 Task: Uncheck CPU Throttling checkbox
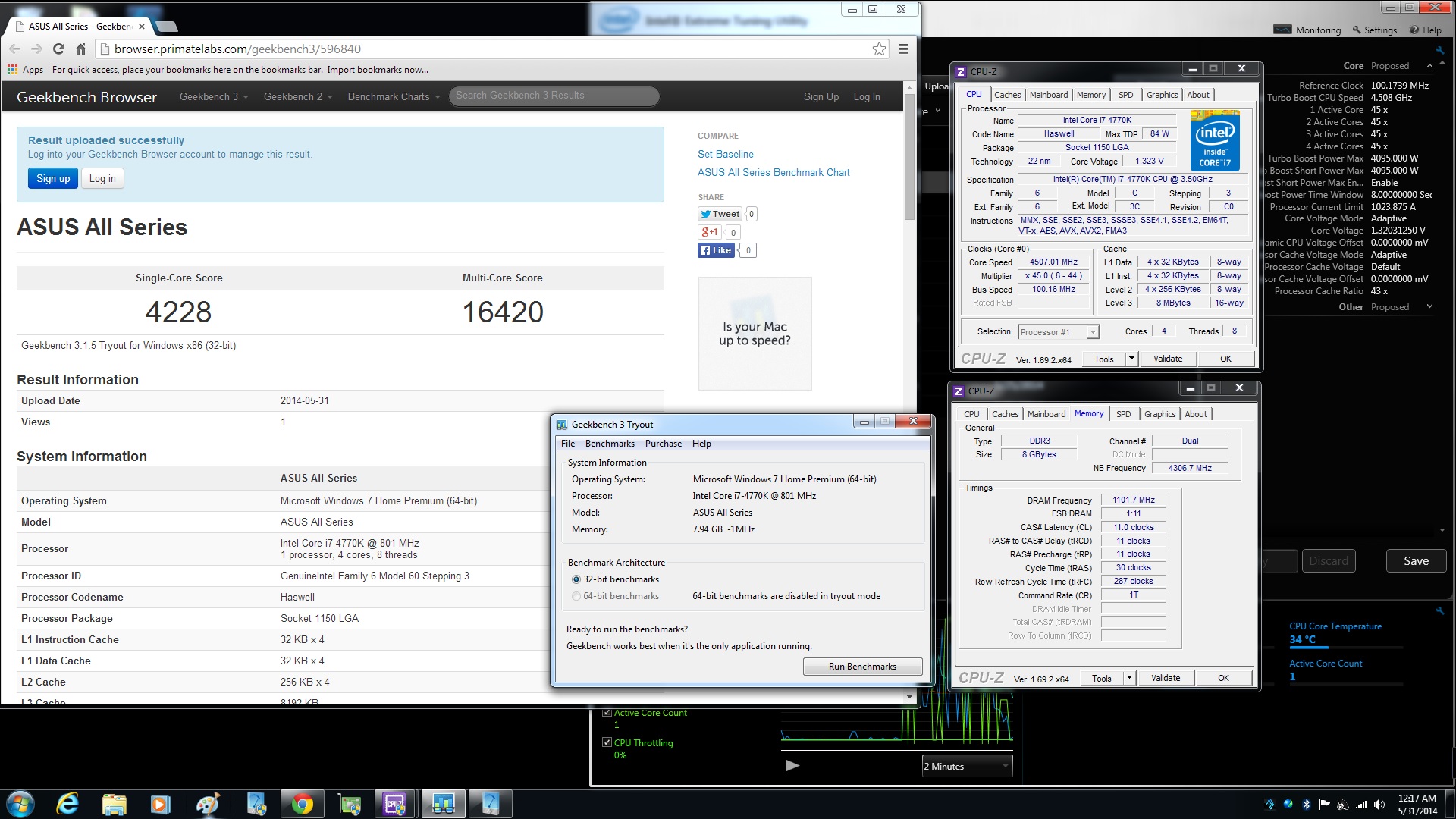[607, 742]
